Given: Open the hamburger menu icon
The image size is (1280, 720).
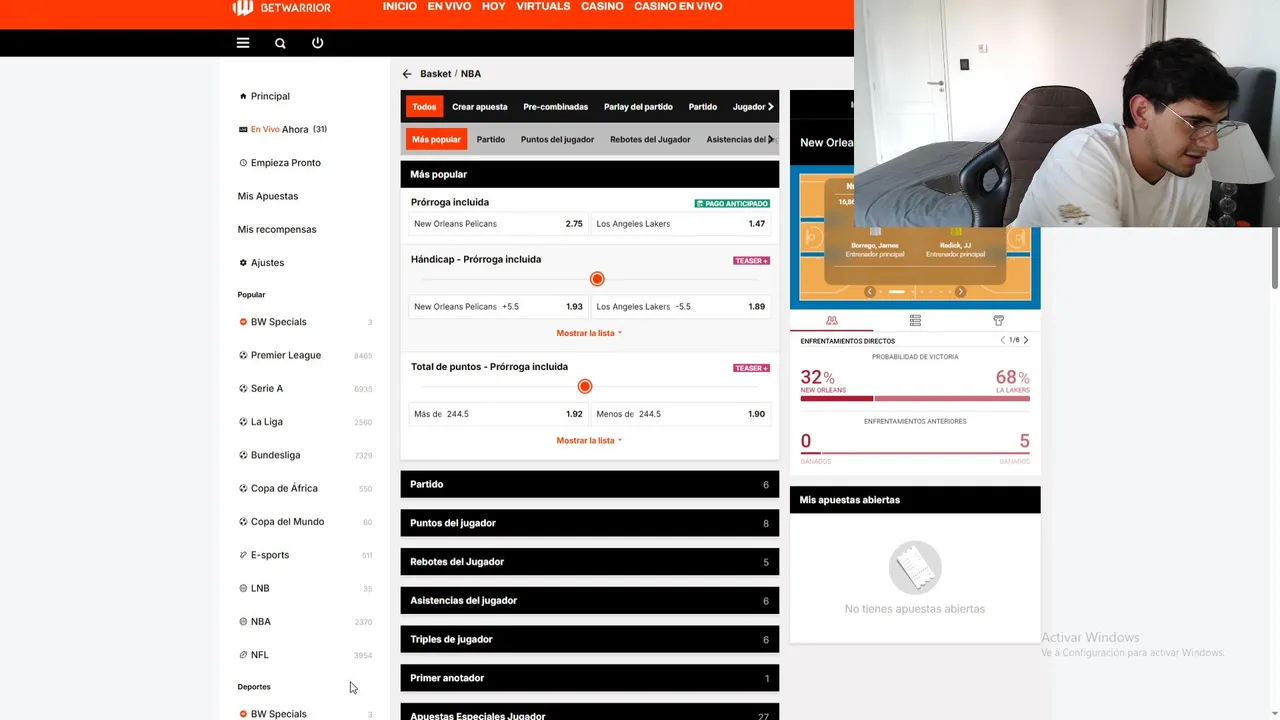Looking at the screenshot, I should pos(243,43).
